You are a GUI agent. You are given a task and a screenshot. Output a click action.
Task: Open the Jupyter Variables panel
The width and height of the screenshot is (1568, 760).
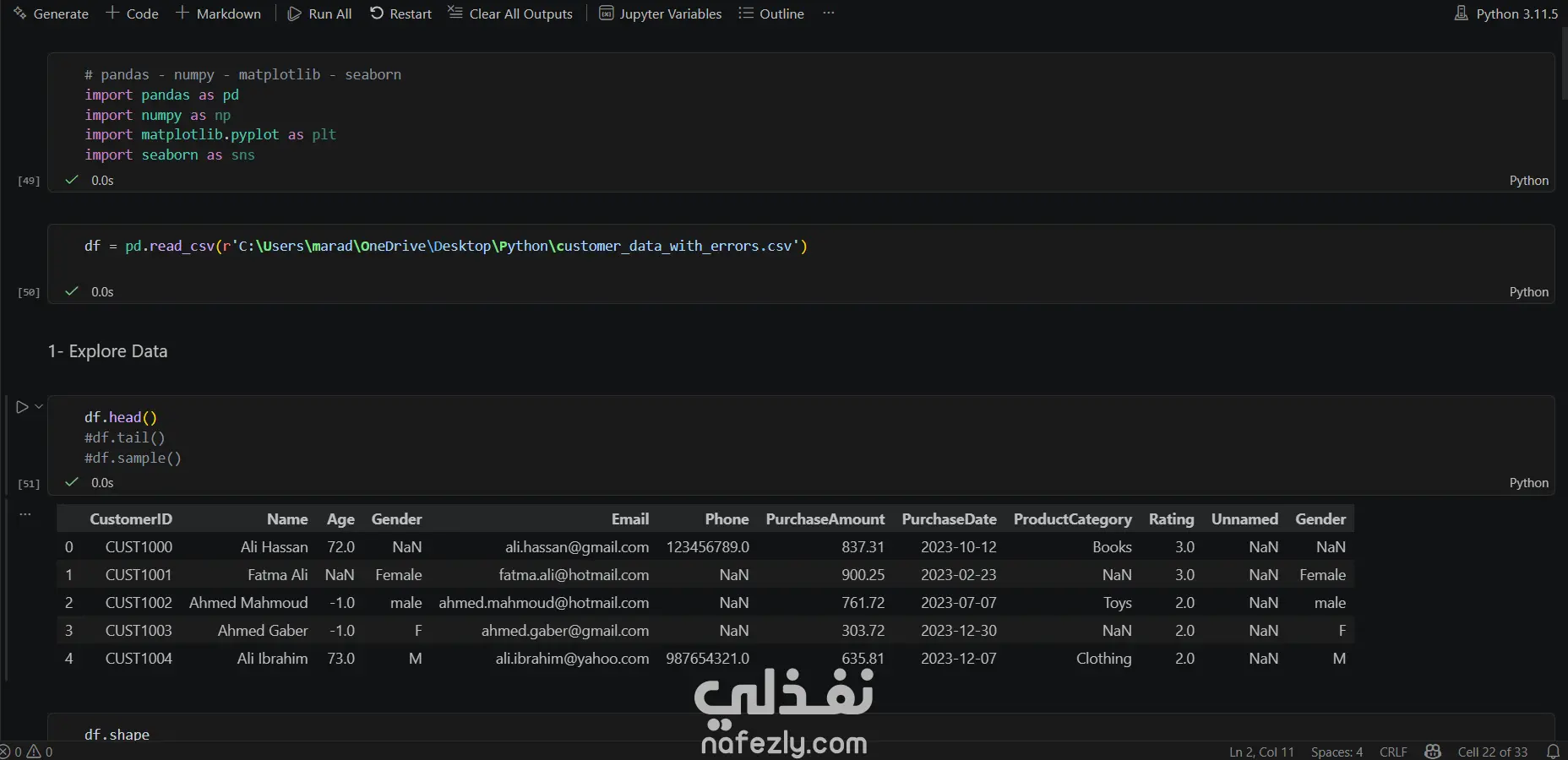point(661,14)
